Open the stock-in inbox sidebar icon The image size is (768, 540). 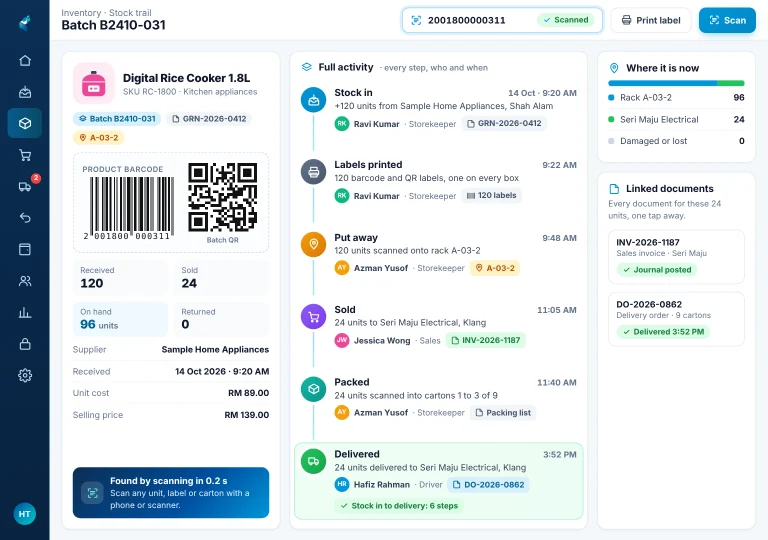tap(25, 92)
